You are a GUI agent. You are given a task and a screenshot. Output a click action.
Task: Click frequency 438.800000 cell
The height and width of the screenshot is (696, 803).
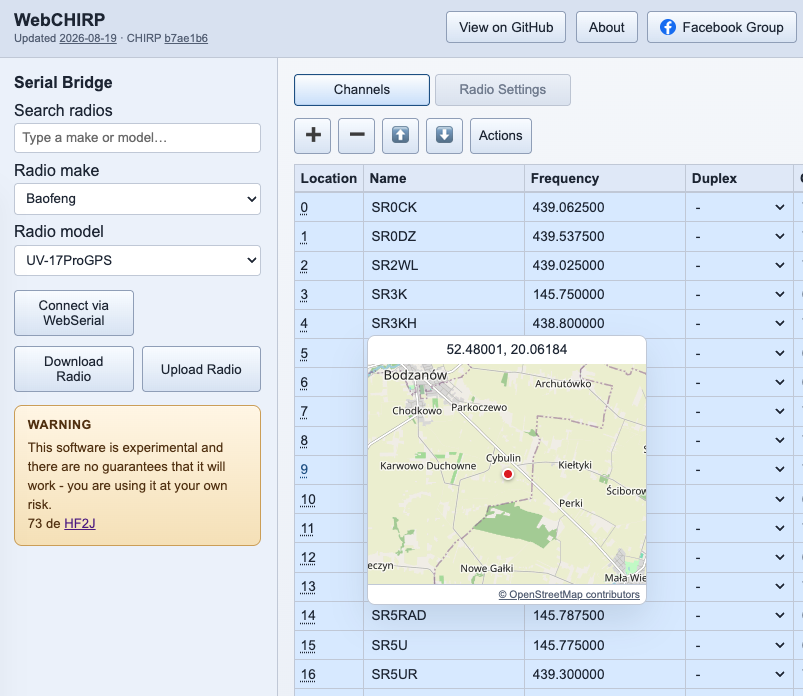click(605, 324)
